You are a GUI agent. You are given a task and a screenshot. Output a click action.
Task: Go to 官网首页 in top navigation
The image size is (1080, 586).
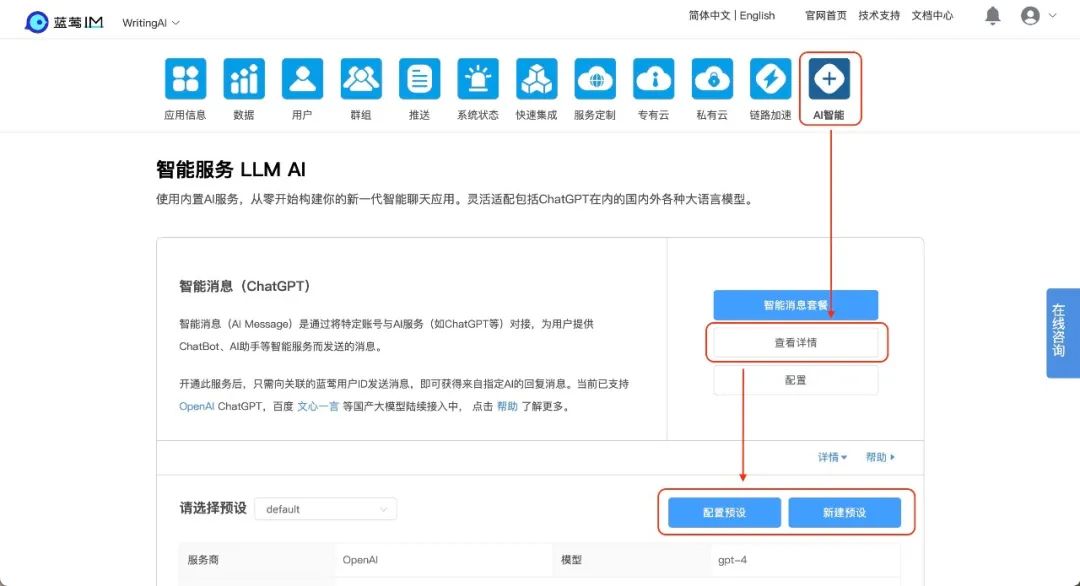pyautogui.click(x=826, y=15)
